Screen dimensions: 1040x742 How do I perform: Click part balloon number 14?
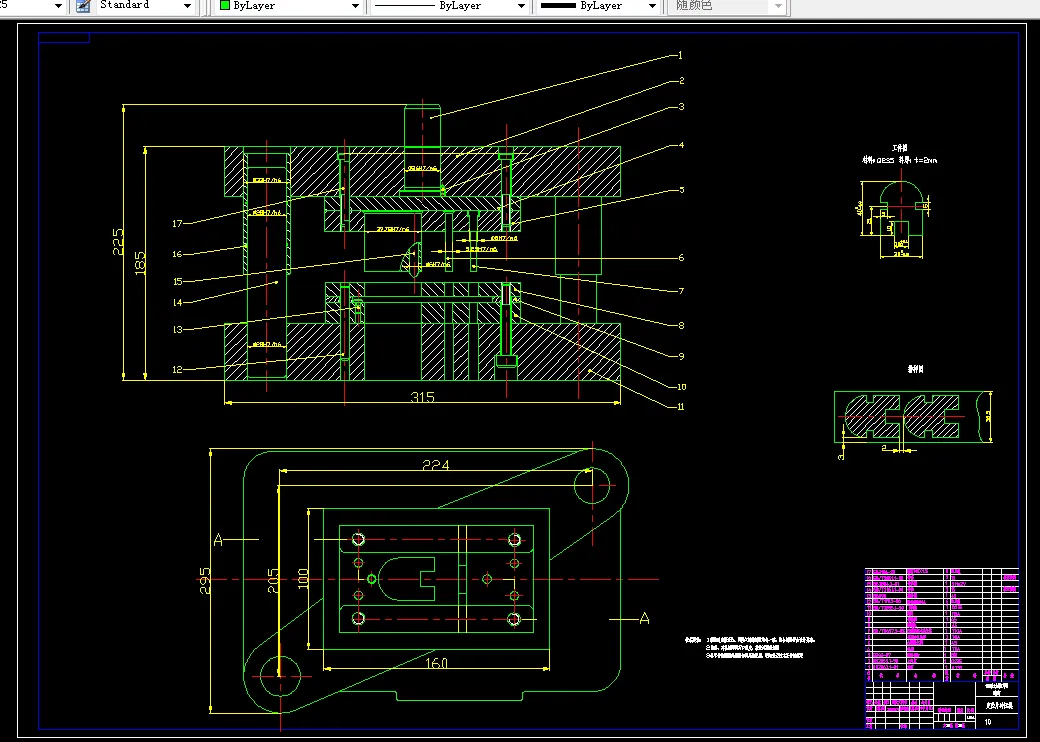177,303
